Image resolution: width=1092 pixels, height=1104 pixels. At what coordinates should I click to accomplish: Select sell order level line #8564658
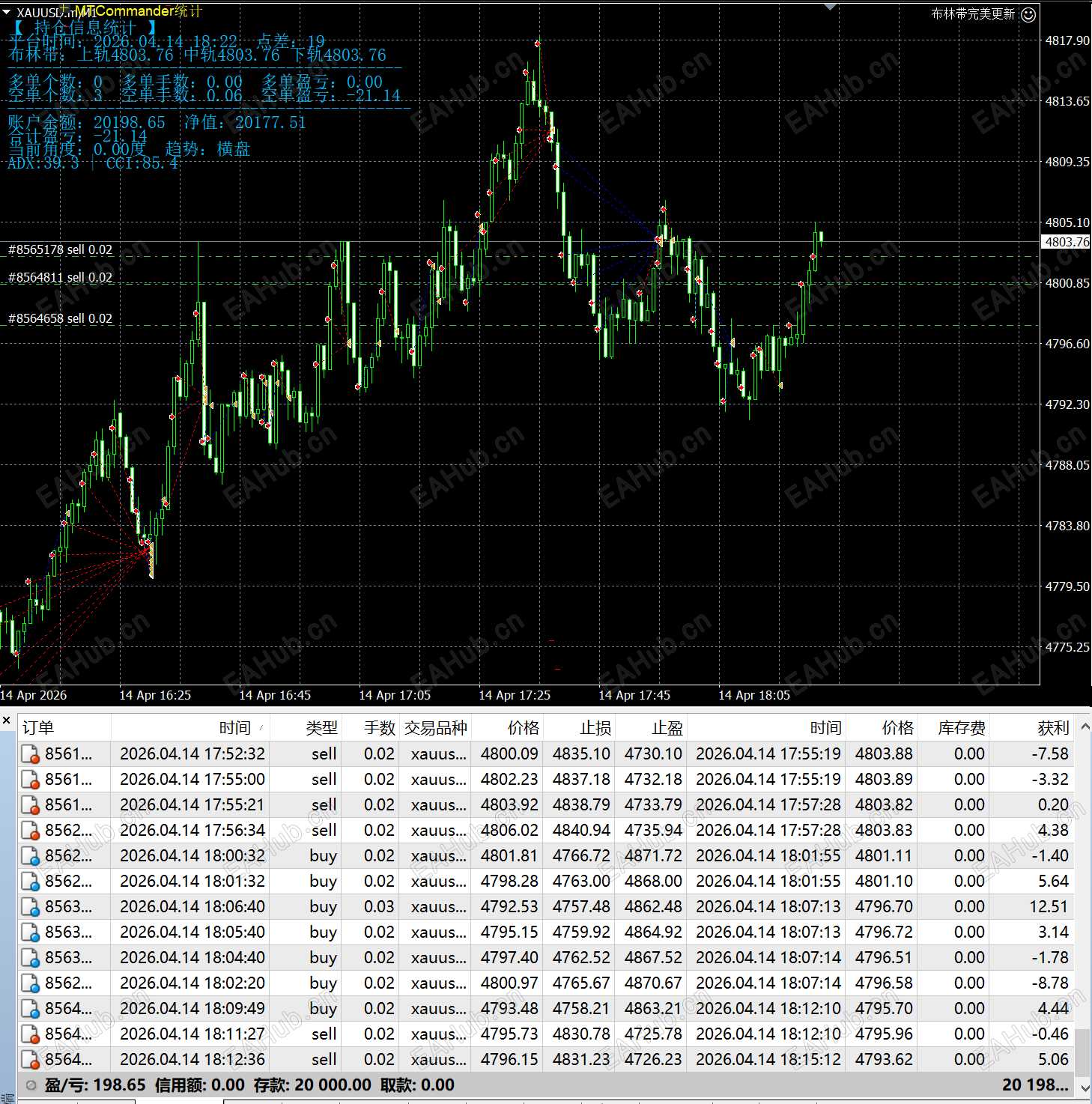[61, 318]
